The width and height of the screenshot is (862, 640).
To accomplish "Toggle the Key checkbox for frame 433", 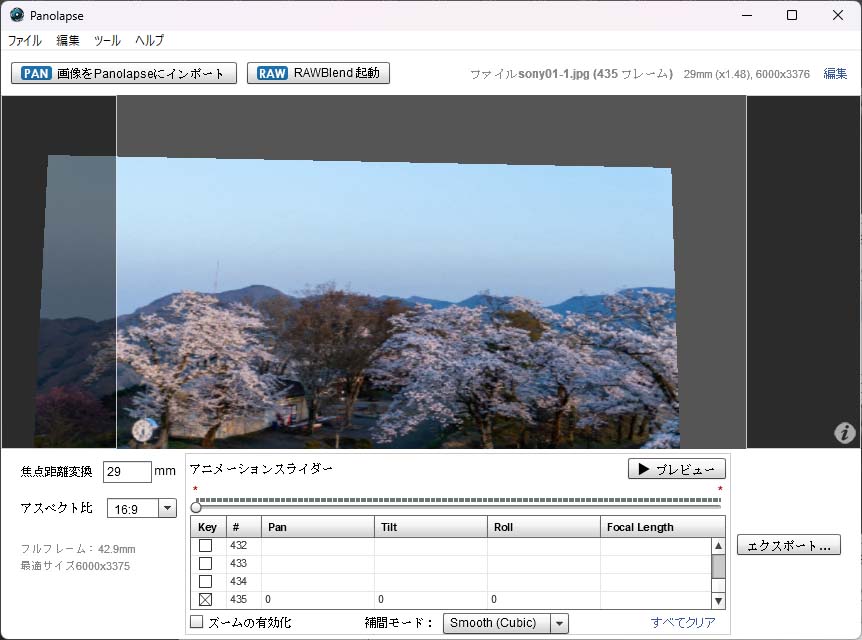I will (x=205, y=563).
